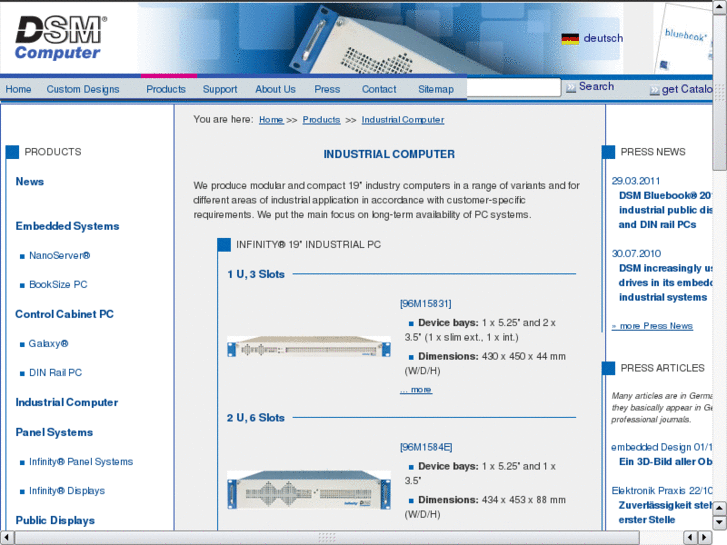Open BookSize PC sidebar link
The height and width of the screenshot is (545, 727).
click(58, 284)
